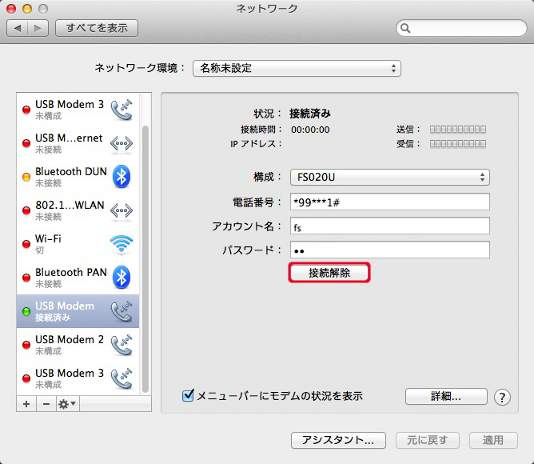This screenshot has width=534, height=464.
Task: Click the アカウント名 account name field
Action: pyautogui.click(x=390, y=226)
